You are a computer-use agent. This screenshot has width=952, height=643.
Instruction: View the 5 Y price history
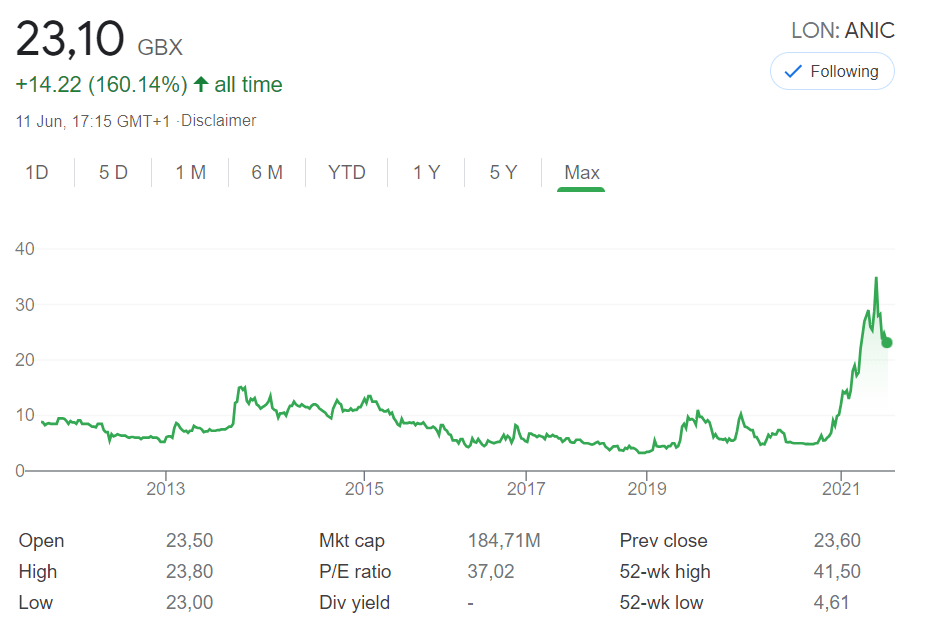[503, 172]
